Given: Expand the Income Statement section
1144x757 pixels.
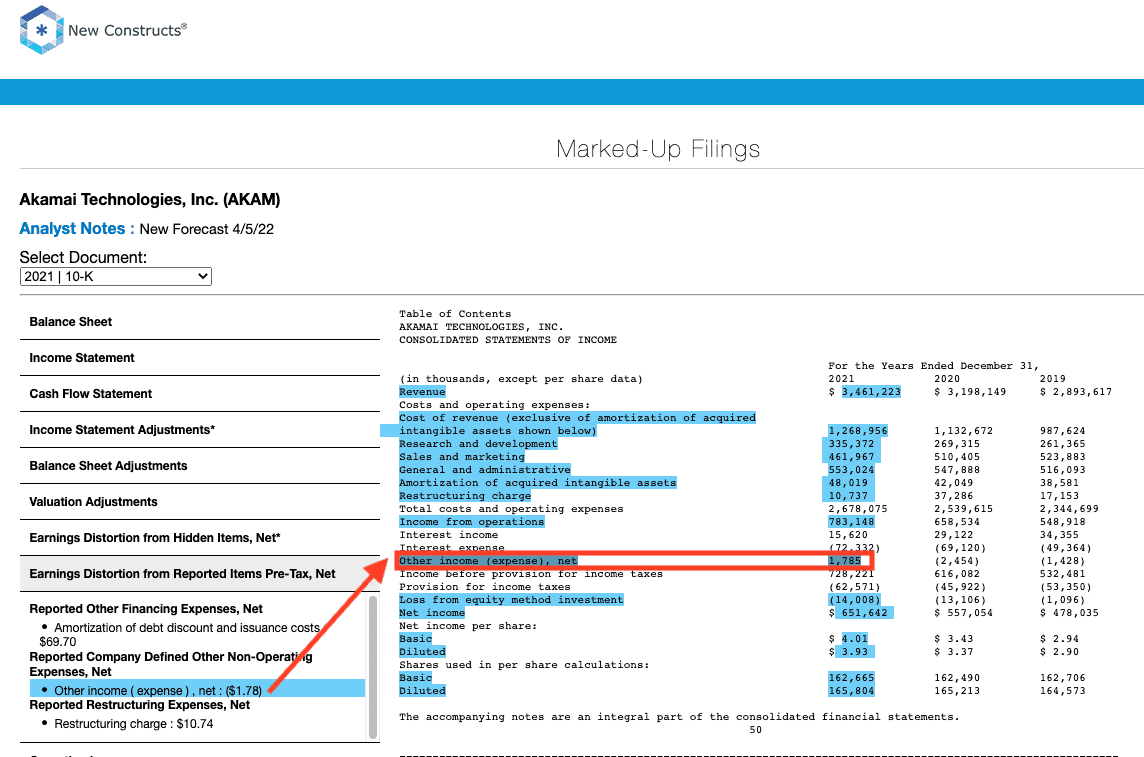Looking at the screenshot, I should click(x=199, y=358).
